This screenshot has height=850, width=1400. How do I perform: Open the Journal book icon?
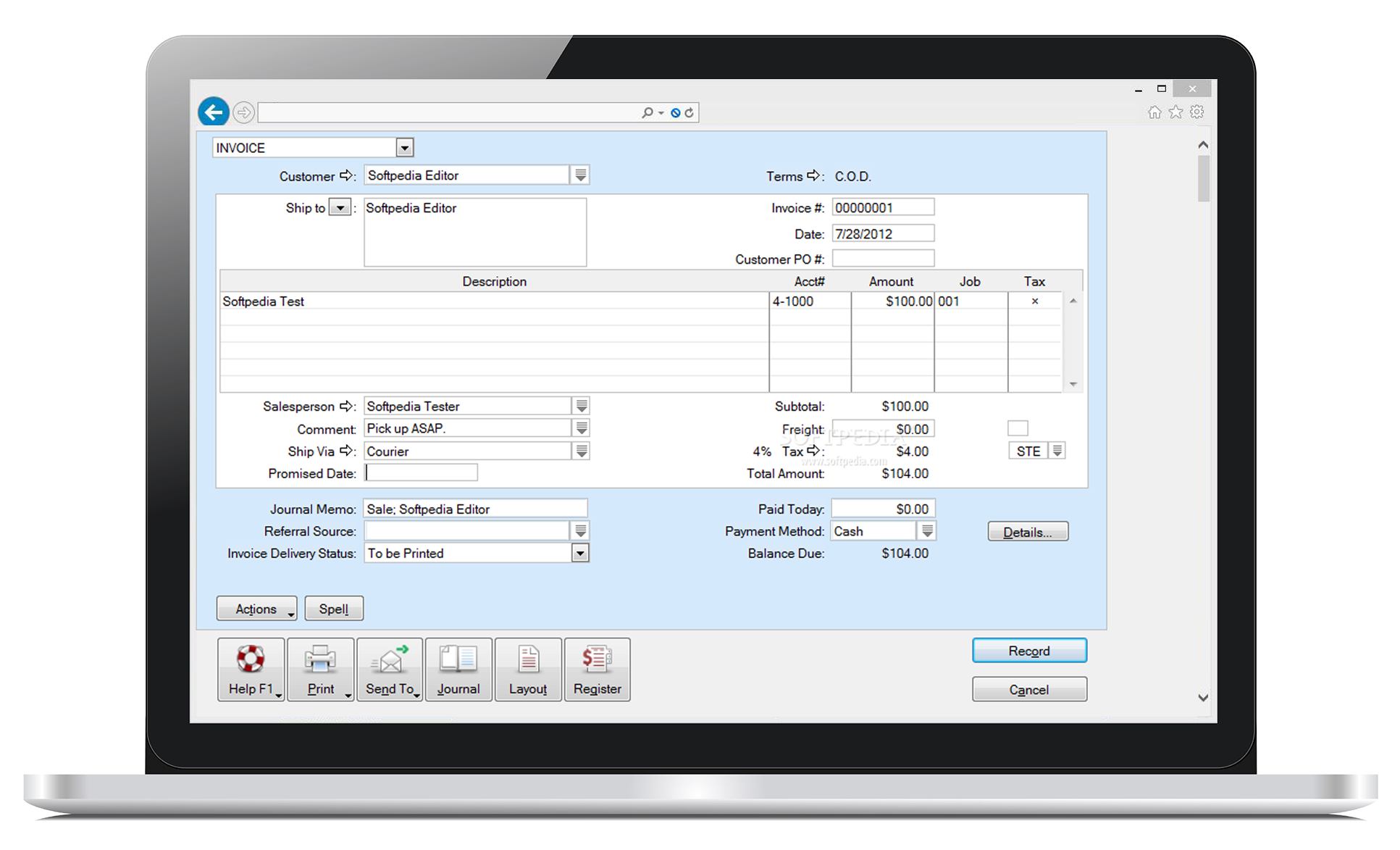coord(458,659)
